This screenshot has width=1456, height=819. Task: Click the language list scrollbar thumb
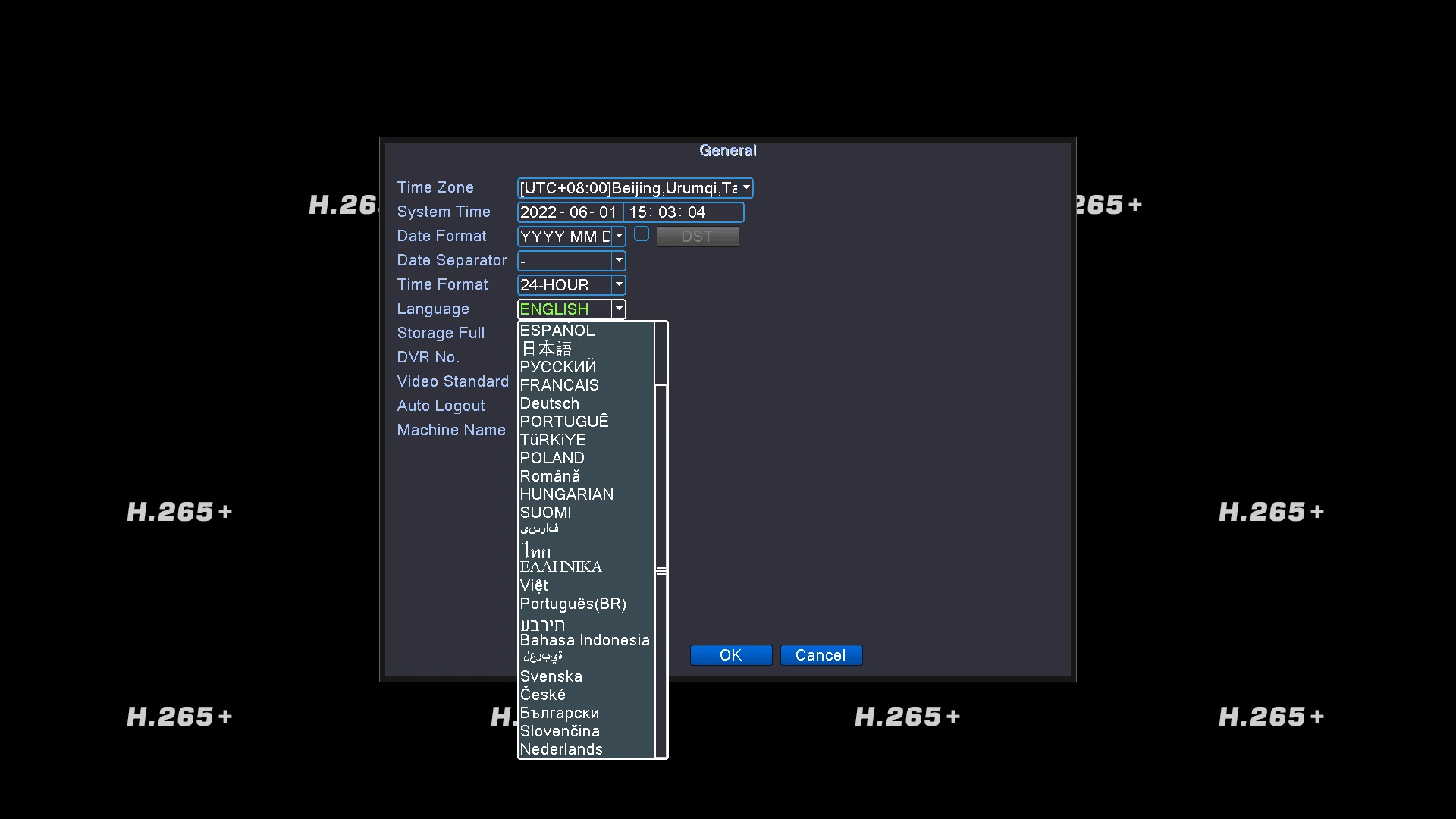point(661,570)
